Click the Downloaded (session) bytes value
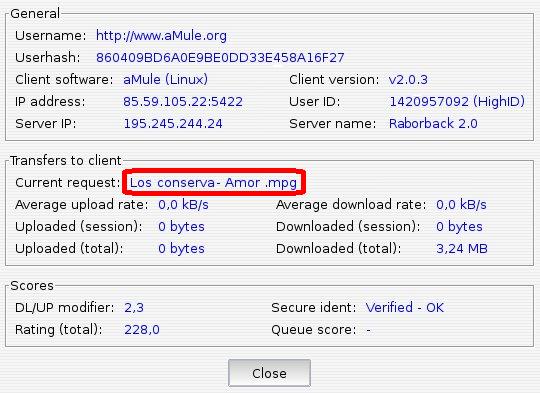 pyautogui.click(x=459, y=227)
